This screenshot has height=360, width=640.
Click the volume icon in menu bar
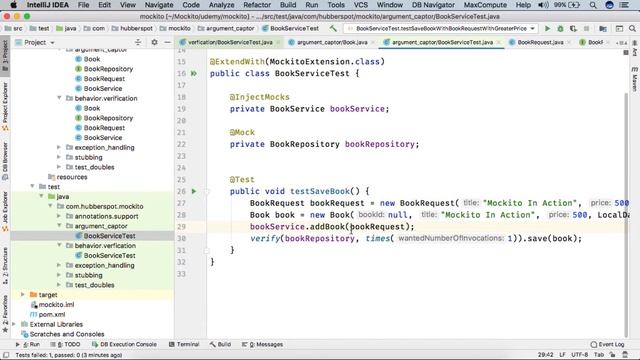coord(543,5)
